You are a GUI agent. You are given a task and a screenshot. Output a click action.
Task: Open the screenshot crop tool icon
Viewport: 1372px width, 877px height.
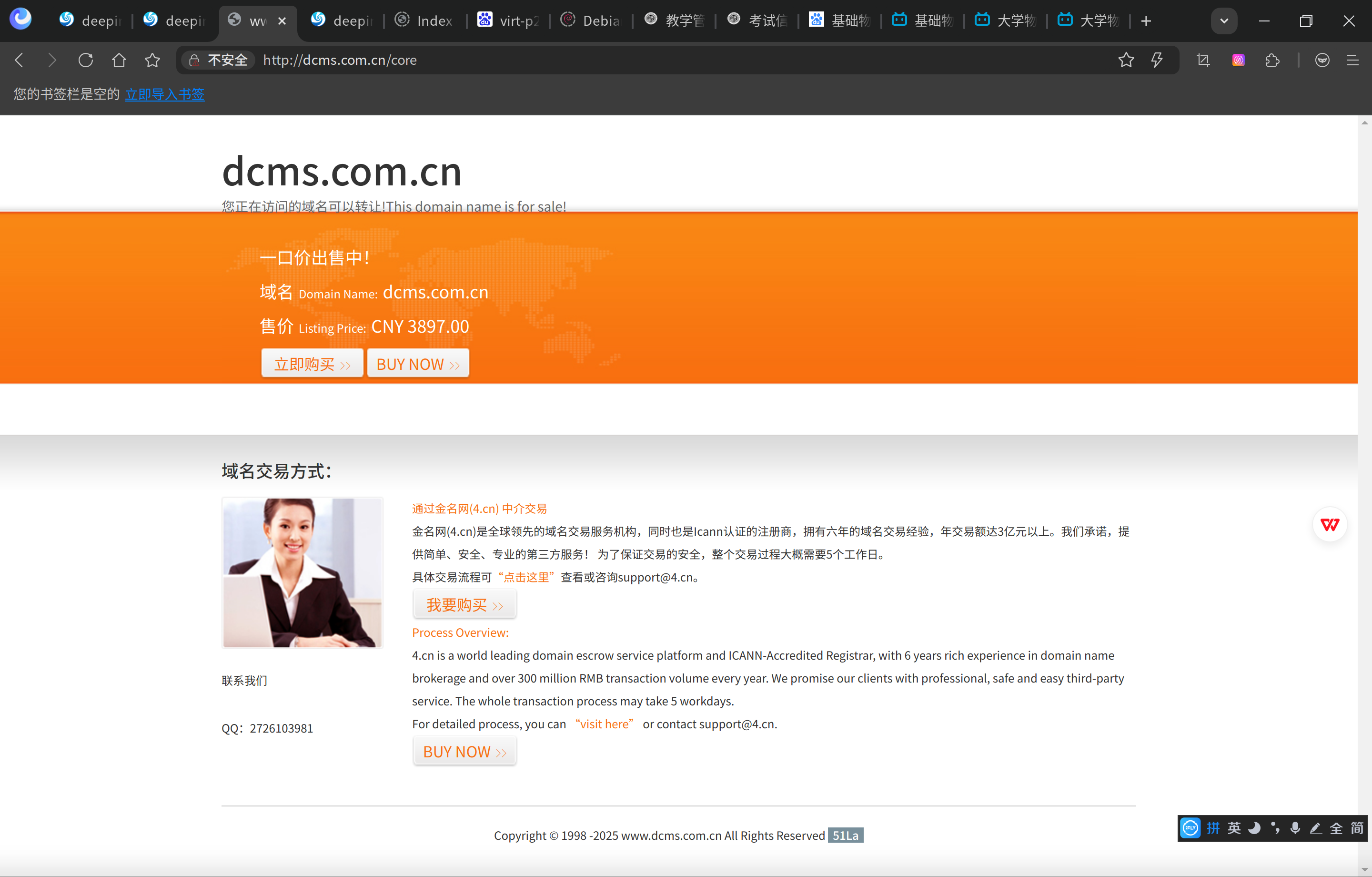[1203, 60]
